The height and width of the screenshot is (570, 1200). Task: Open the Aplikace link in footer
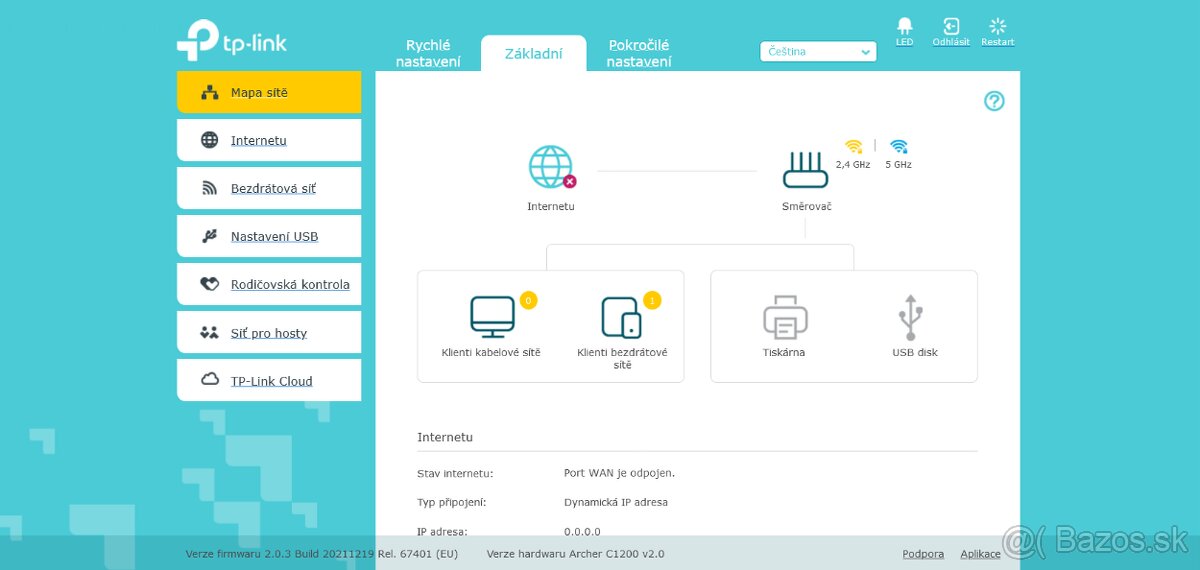(x=980, y=554)
